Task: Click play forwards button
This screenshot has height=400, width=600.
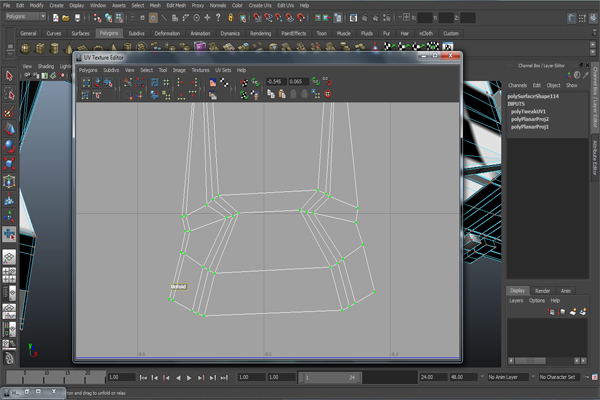Action: coord(189,378)
